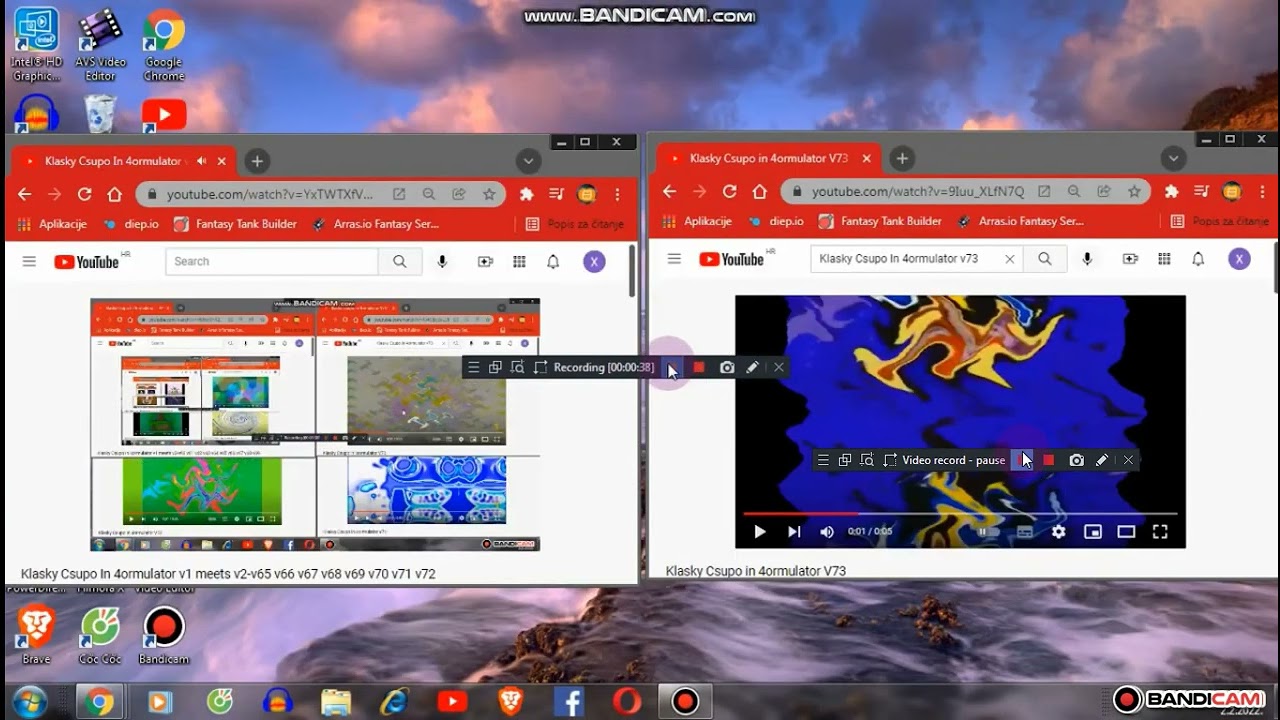Mute the right YouTube player volume

coord(827,532)
